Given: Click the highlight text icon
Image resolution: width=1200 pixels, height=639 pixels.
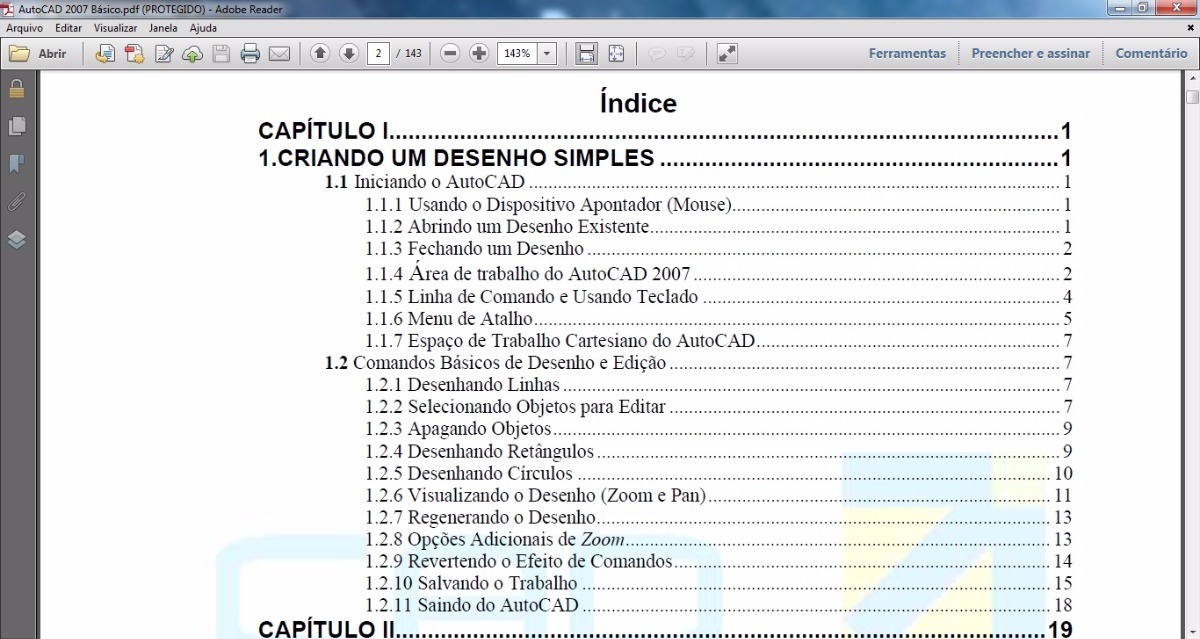Looking at the screenshot, I should click(686, 53).
